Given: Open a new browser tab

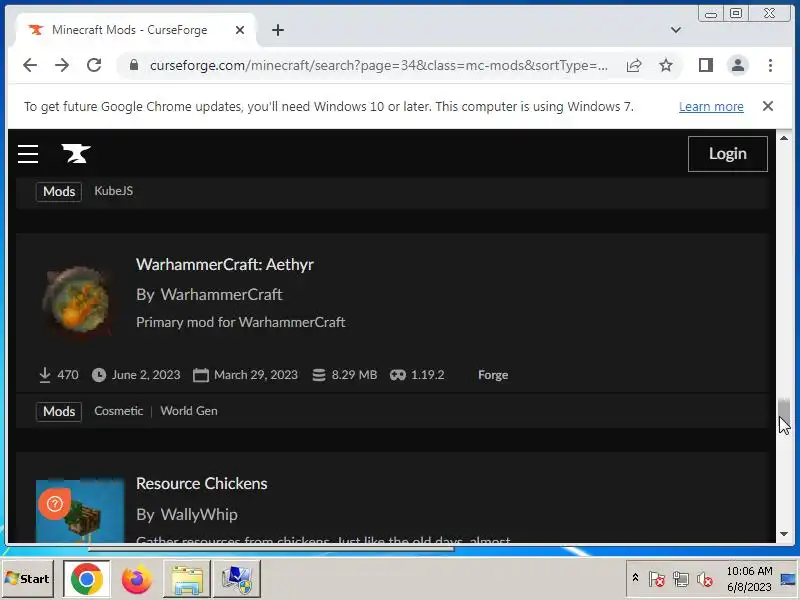Looking at the screenshot, I should pyautogui.click(x=278, y=30).
